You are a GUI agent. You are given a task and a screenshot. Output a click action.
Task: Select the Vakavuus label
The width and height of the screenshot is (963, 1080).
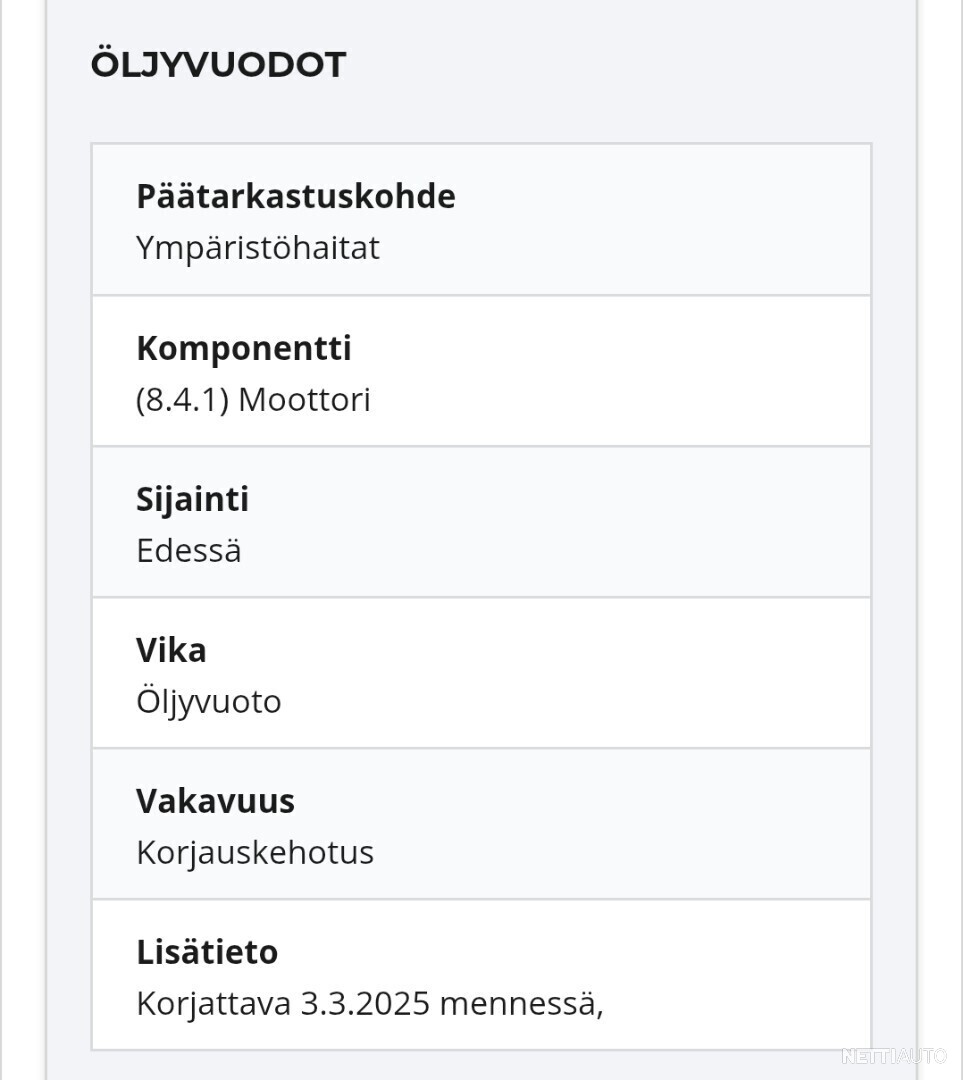(216, 801)
